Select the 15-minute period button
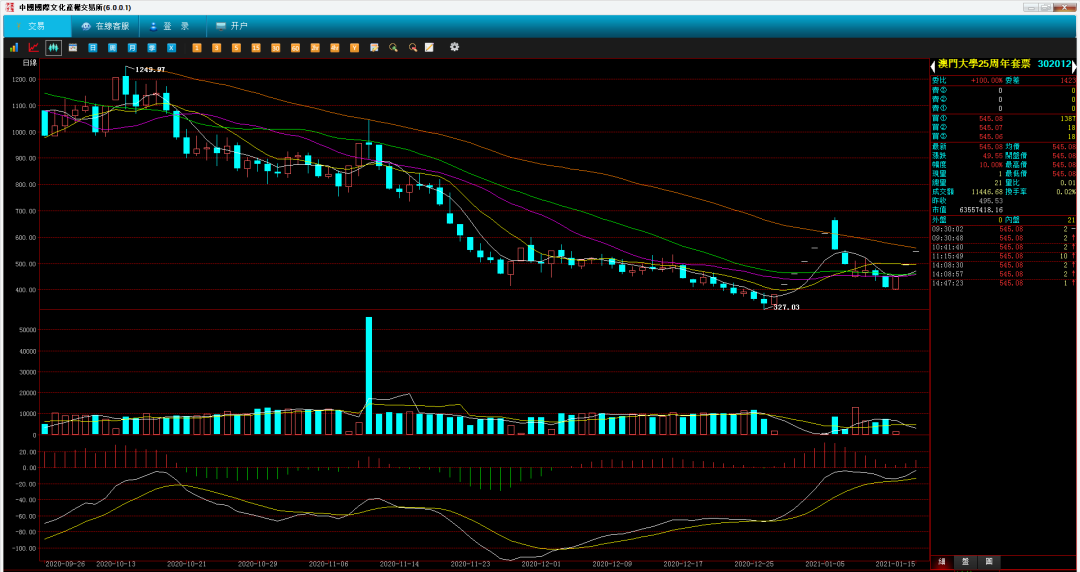1080x572 pixels. pyautogui.click(x=256, y=48)
